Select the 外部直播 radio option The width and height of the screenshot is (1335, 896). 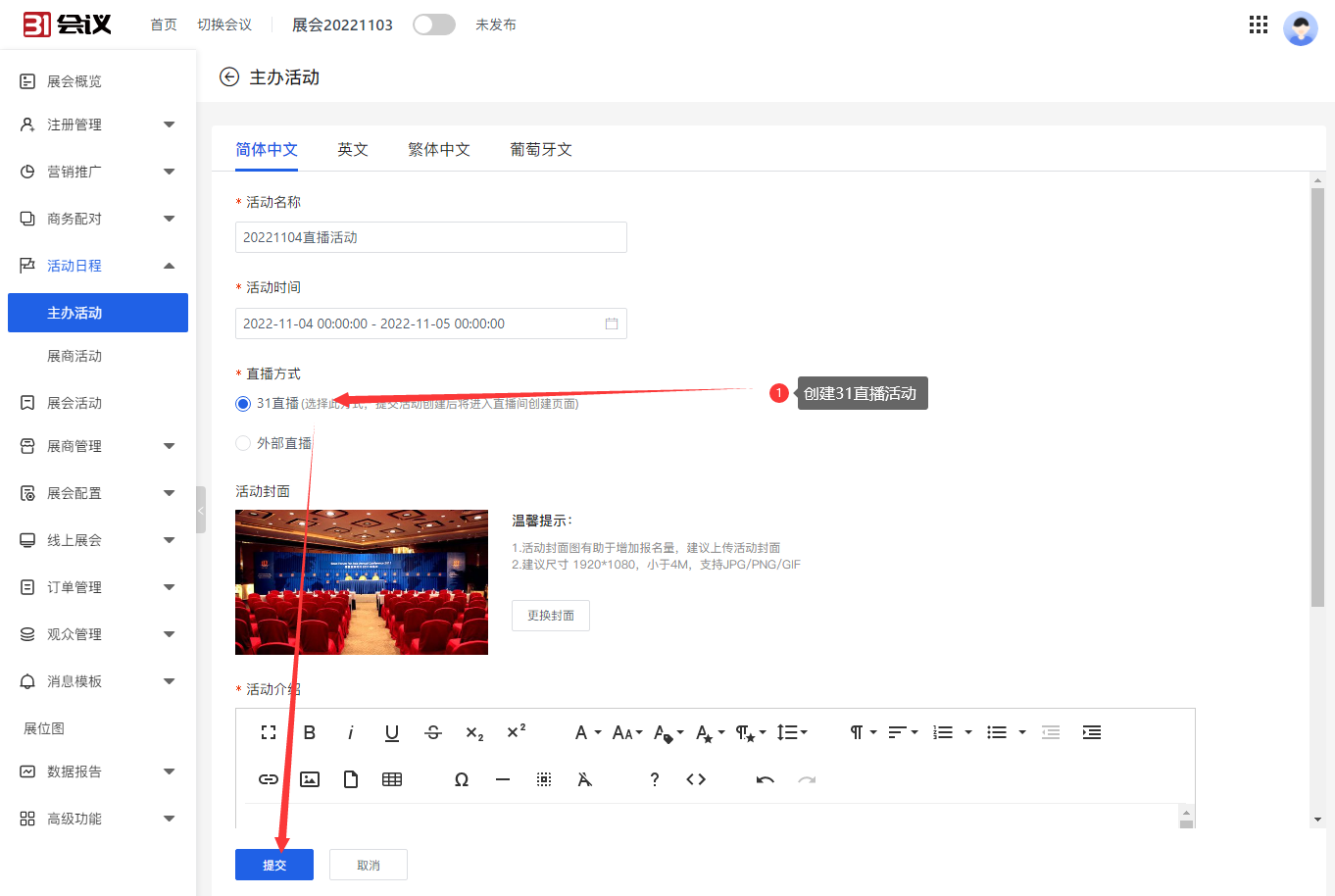(x=243, y=443)
